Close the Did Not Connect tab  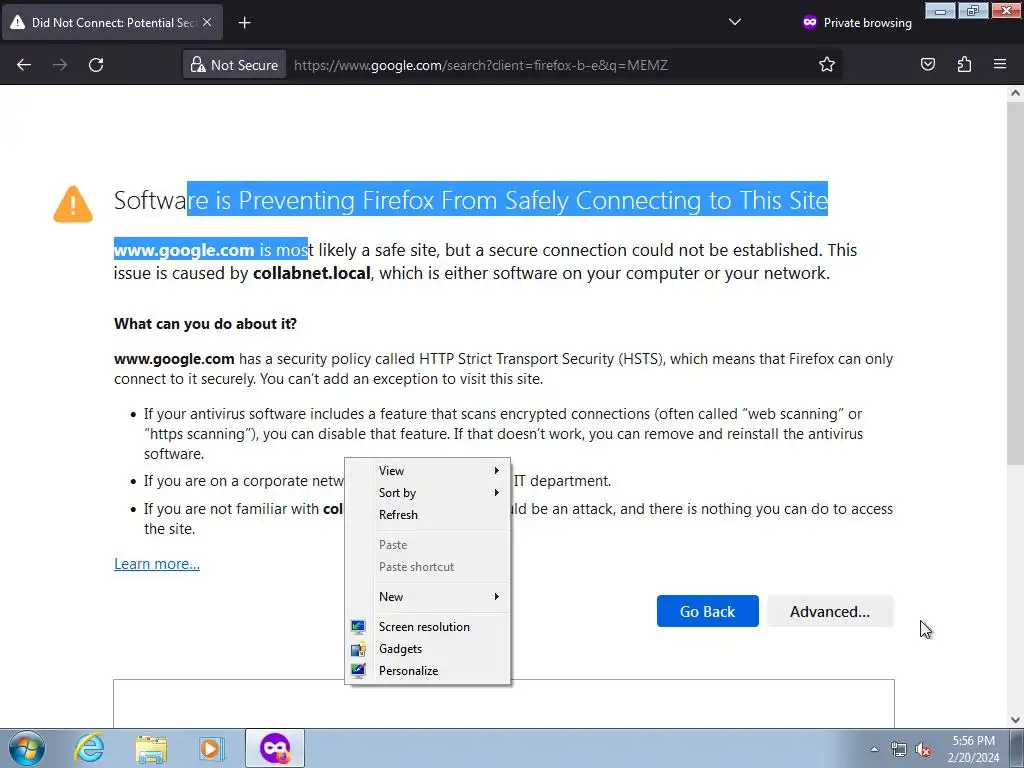207,22
